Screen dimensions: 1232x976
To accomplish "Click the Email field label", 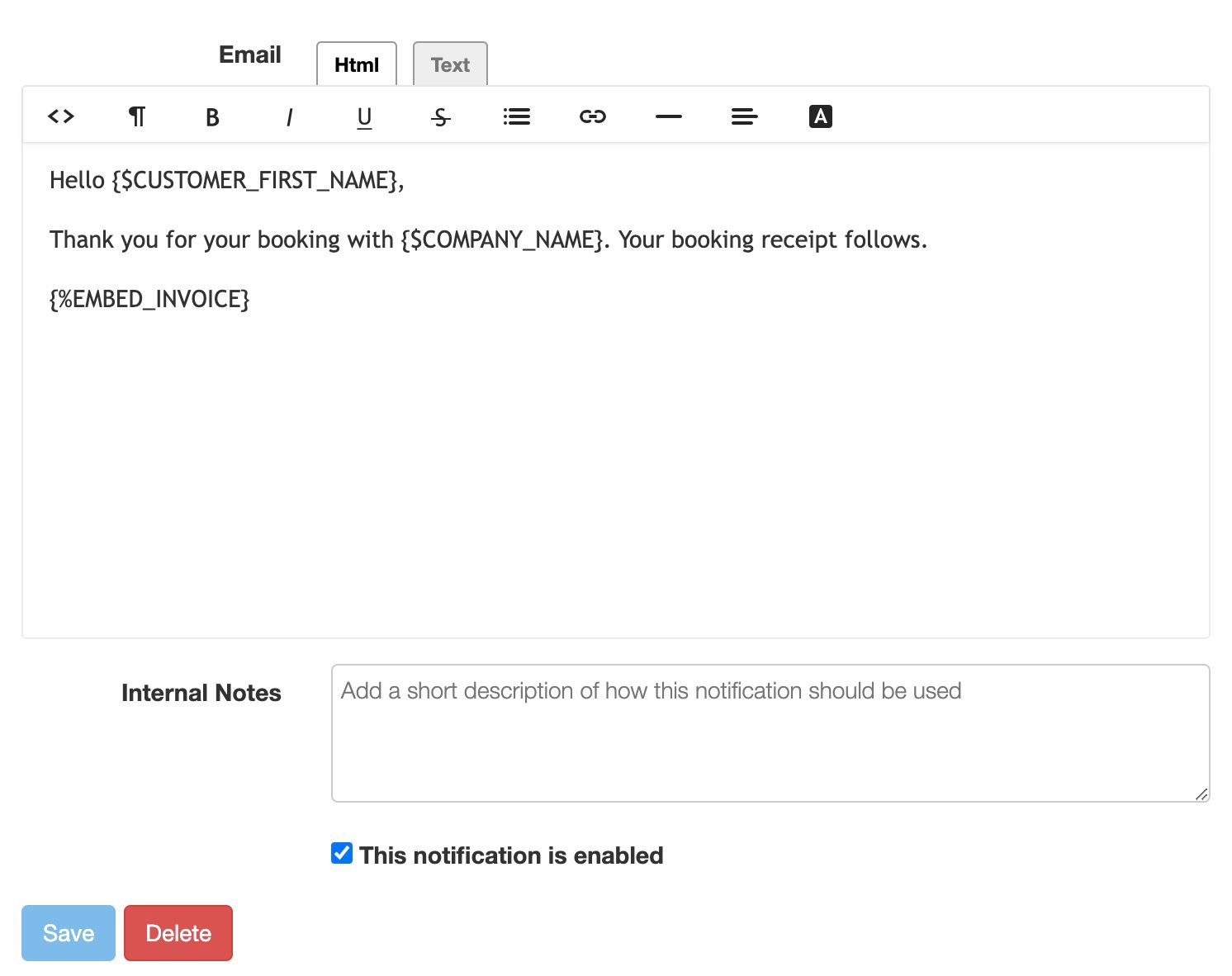I will [x=250, y=54].
